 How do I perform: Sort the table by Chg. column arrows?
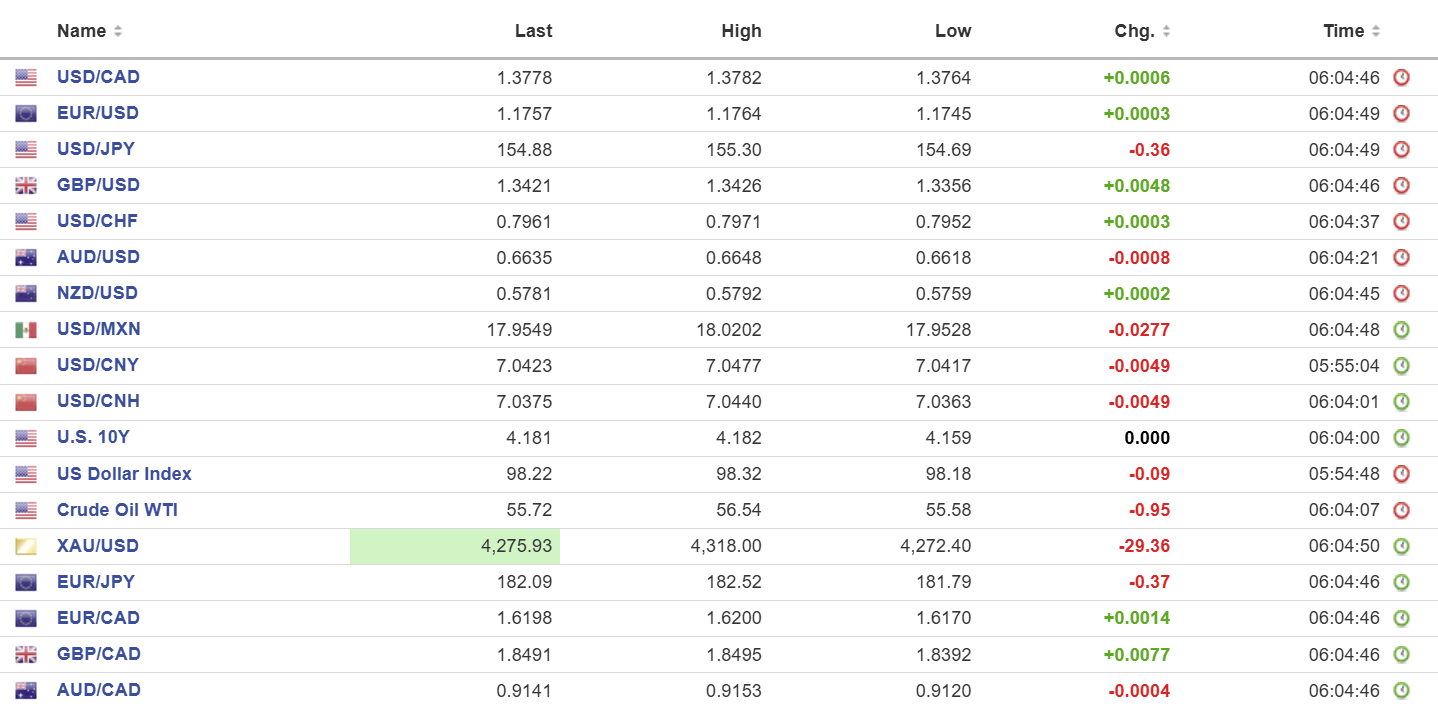click(1166, 31)
